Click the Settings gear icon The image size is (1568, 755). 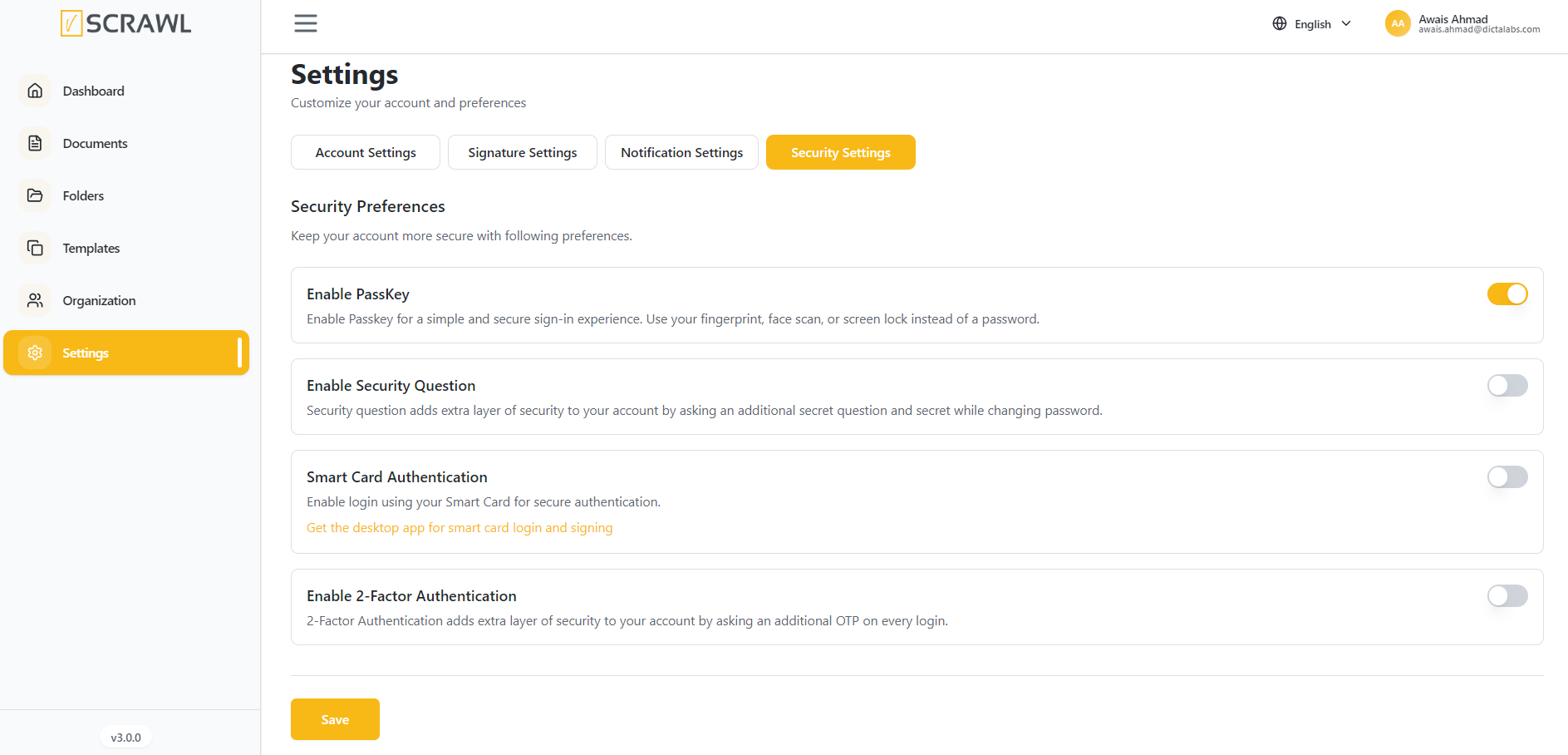click(x=35, y=353)
